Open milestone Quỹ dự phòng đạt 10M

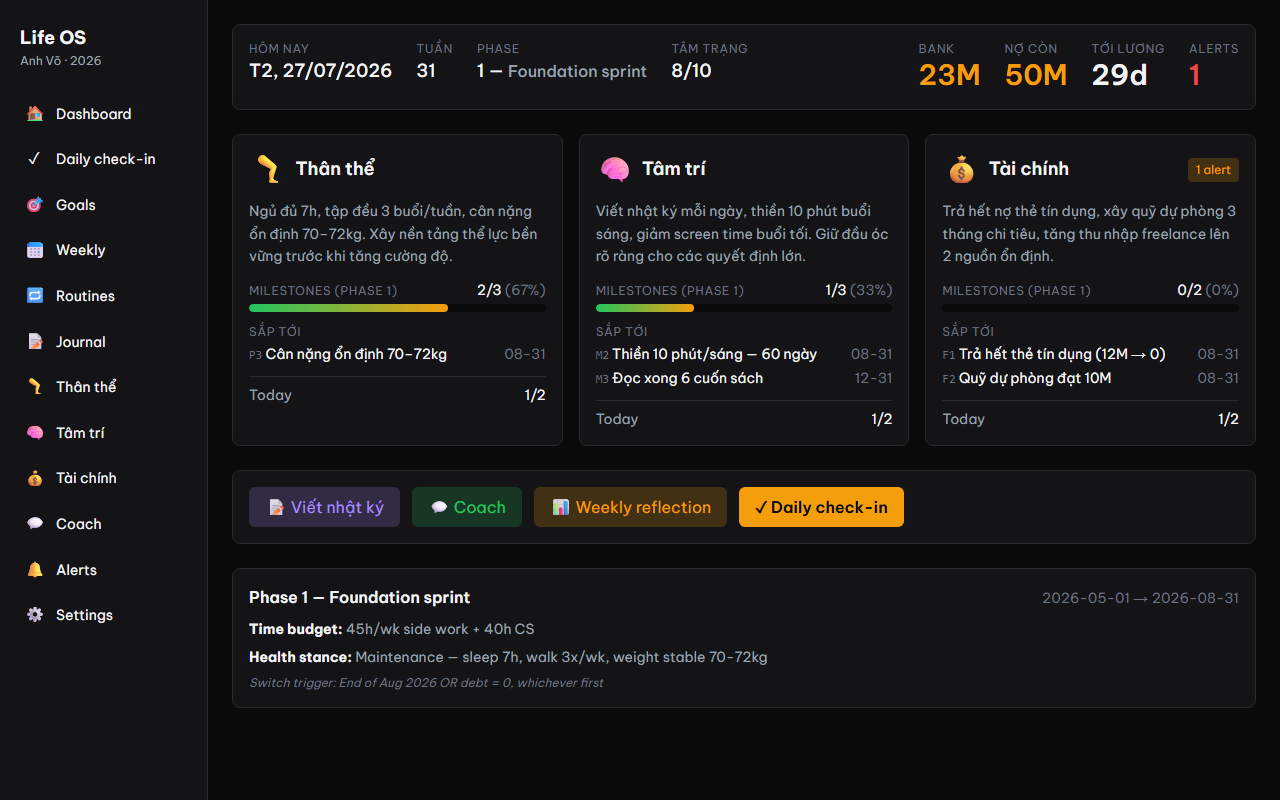[1090, 378]
